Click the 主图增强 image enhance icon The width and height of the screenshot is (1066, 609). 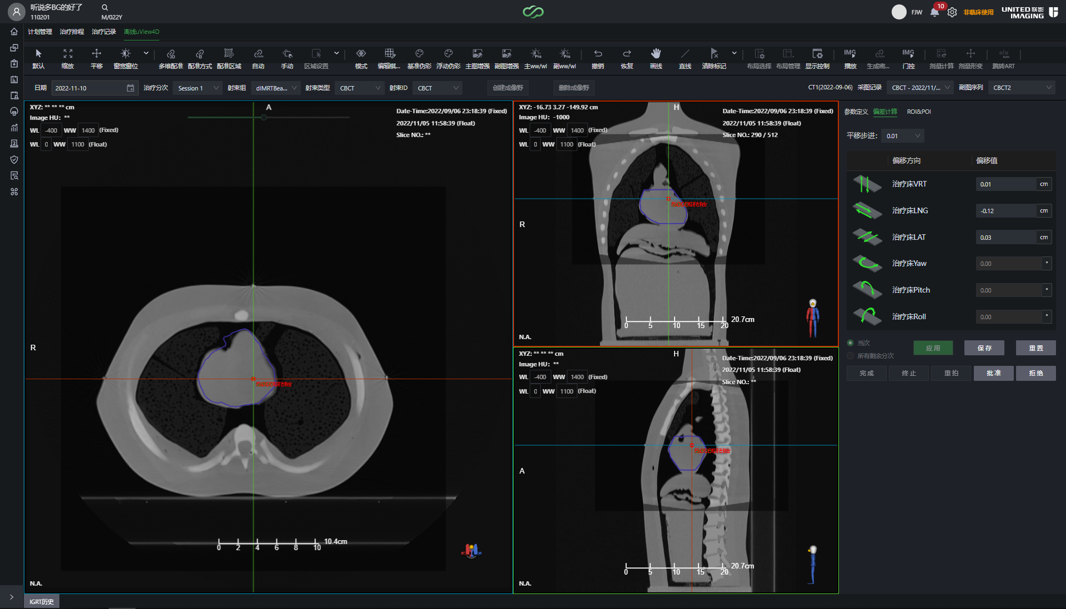pyautogui.click(x=477, y=54)
